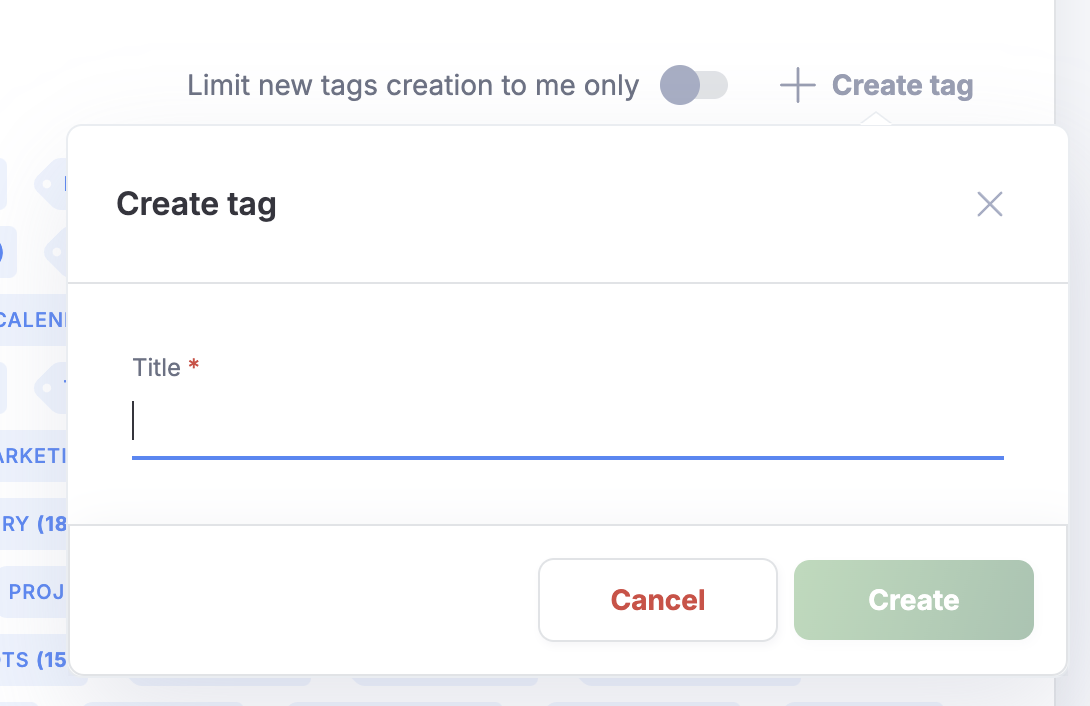Focus the Title input field
Image resolution: width=1090 pixels, height=706 pixels.
point(567,421)
